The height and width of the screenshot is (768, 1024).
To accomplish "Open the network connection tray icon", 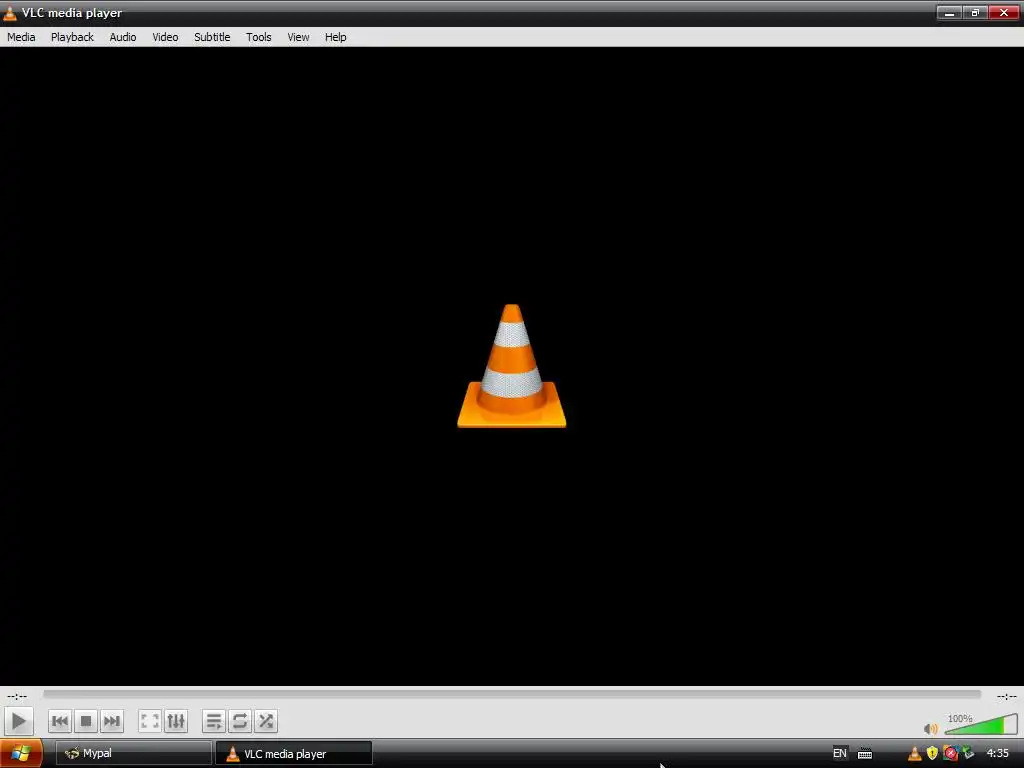I will point(968,754).
